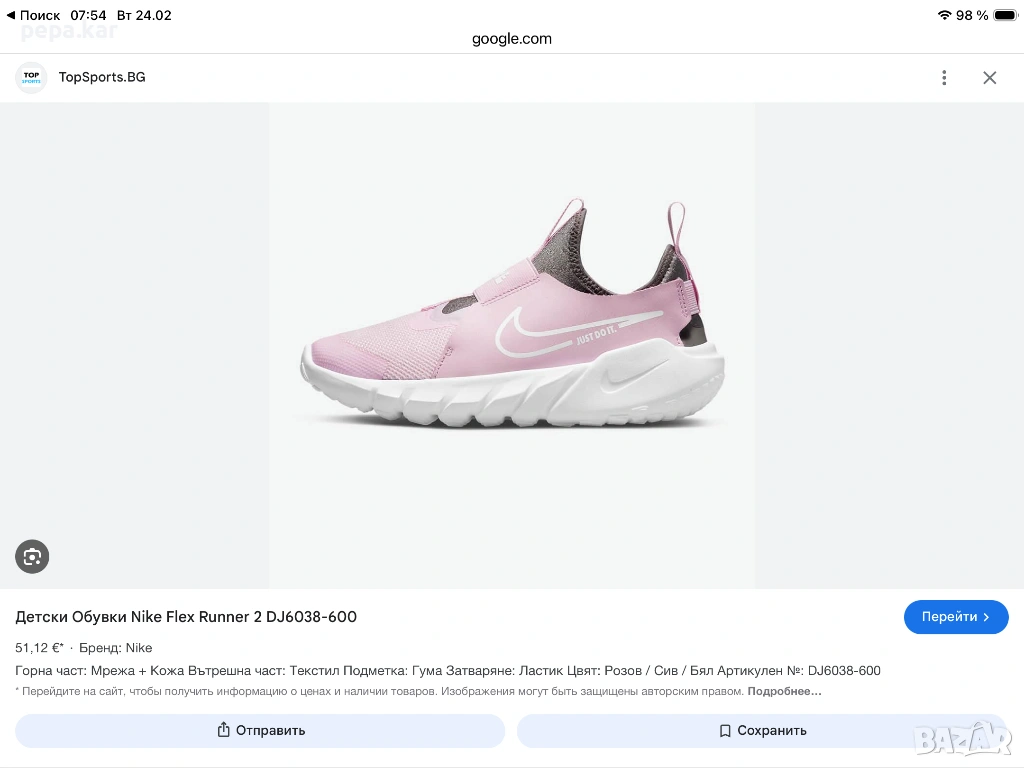Image resolution: width=1024 pixels, height=768 pixels.
Task: Tap the 51,12 € price
Action: pos(39,648)
